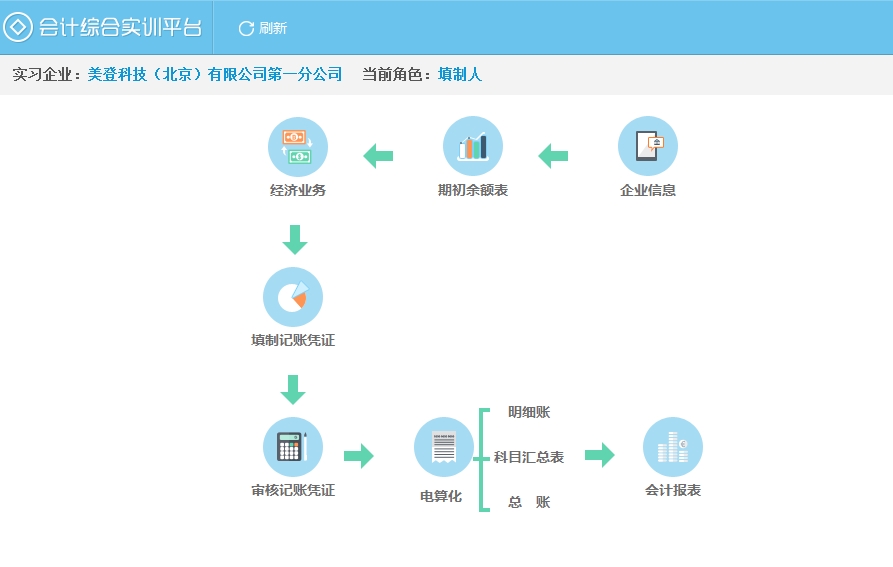Viewport: 893px width, 567px height.
Task: Click the 填制记账凭证 text label
Action: [292, 340]
